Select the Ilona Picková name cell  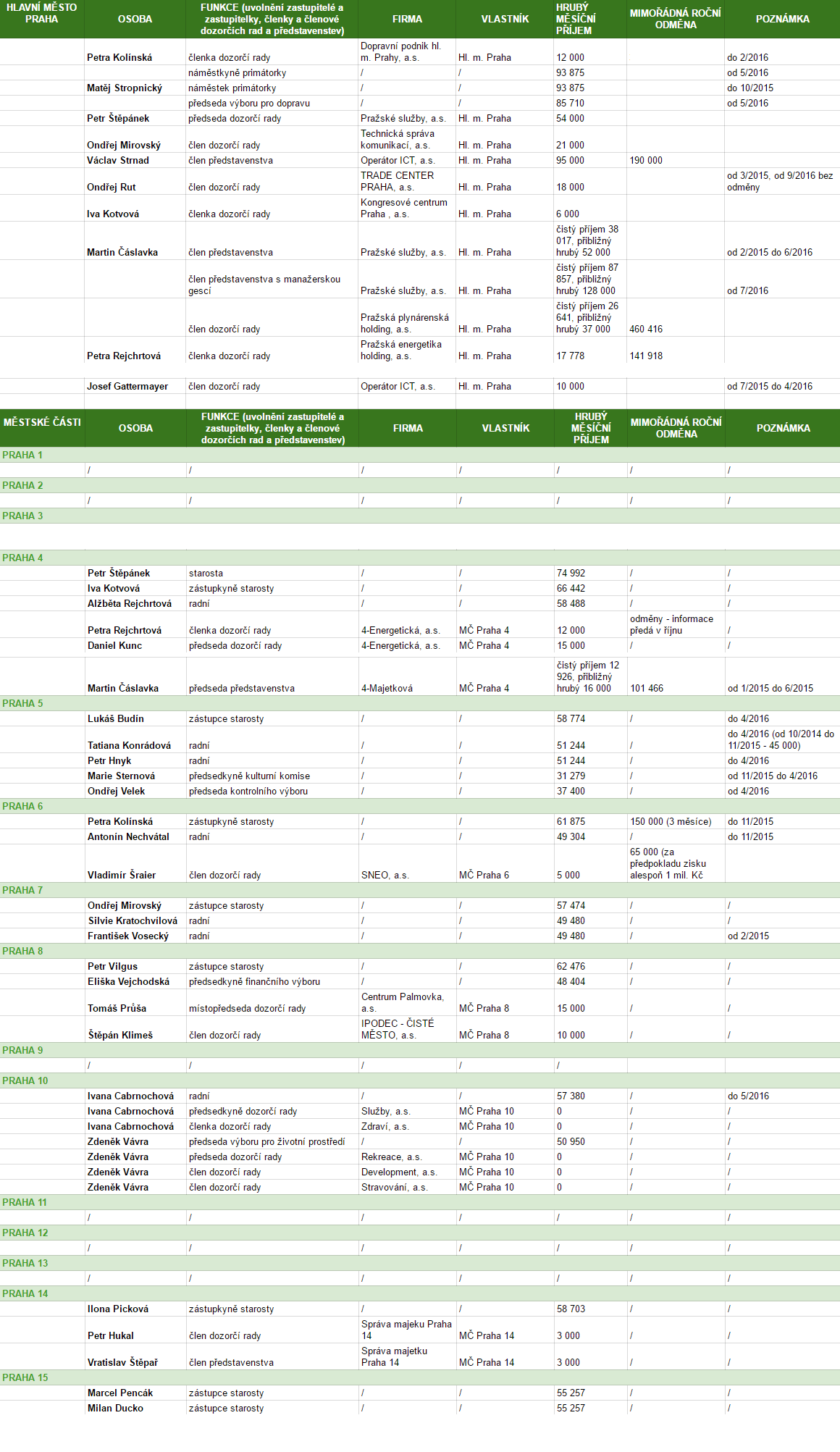pyautogui.click(x=118, y=1309)
